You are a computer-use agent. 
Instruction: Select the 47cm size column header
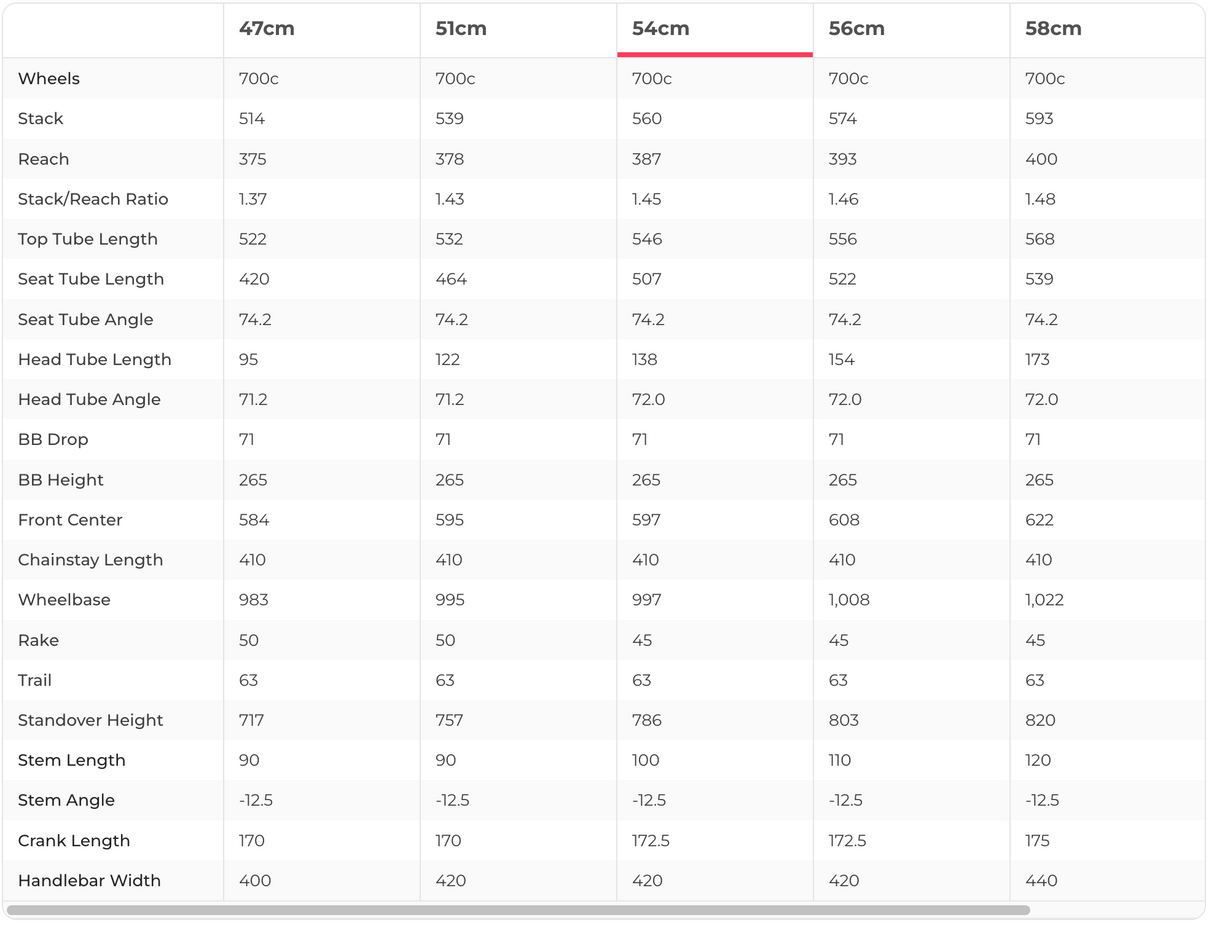point(267,29)
